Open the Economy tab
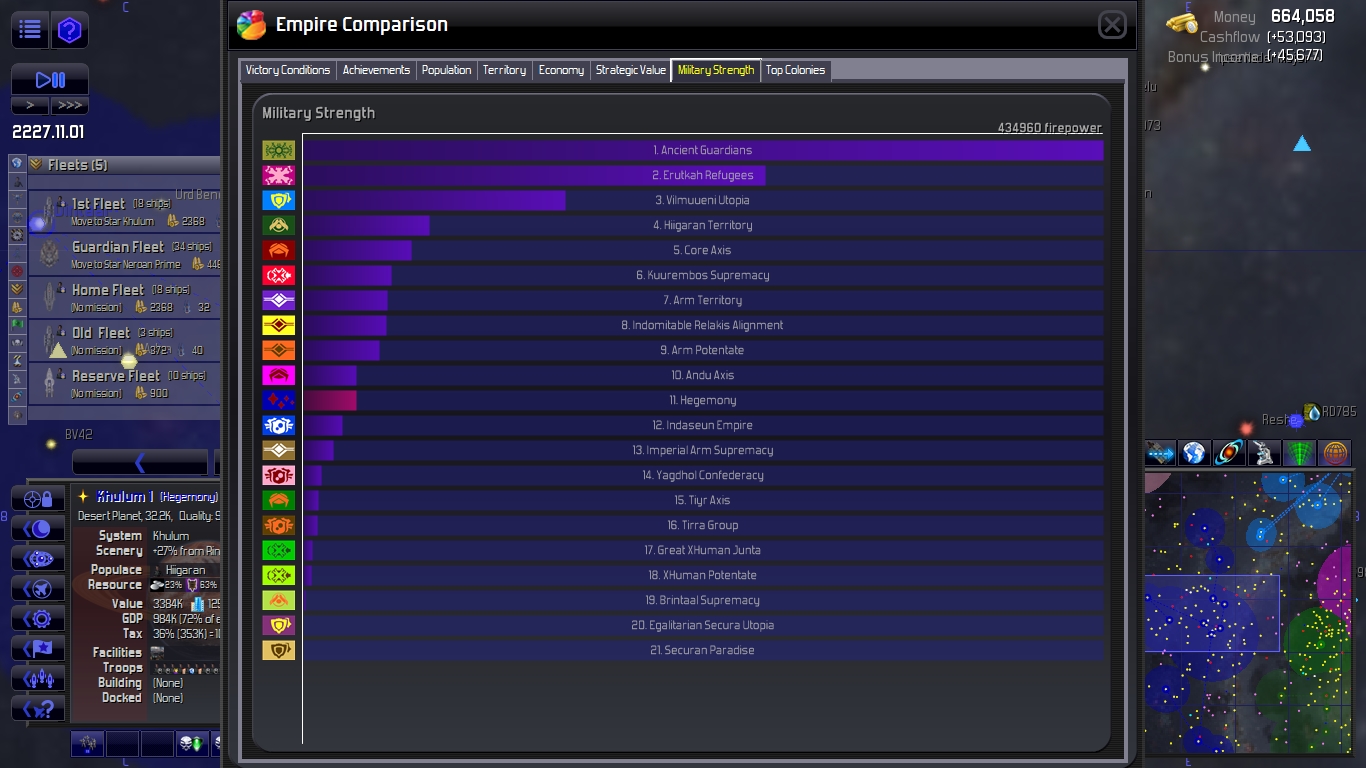This screenshot has width=1366, height=768. pos(561,70)
